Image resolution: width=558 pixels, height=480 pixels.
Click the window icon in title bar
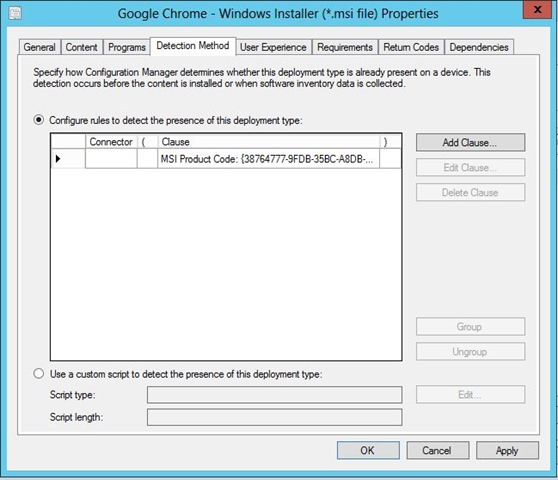point(15,14)
